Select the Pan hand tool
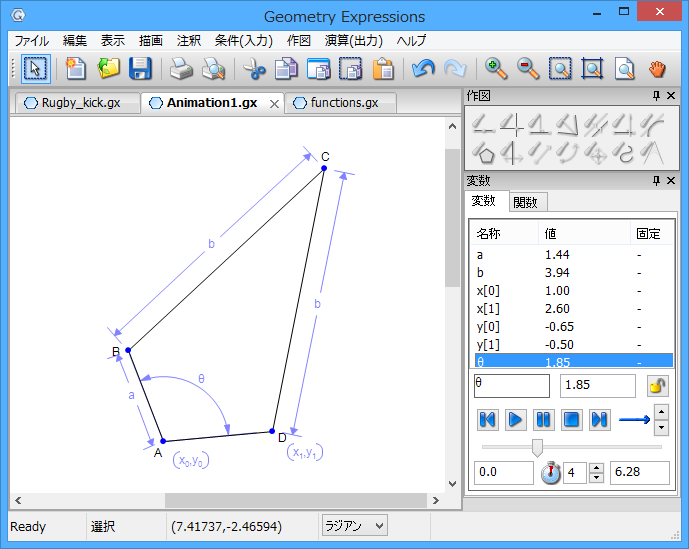 [x=656, y=68]
